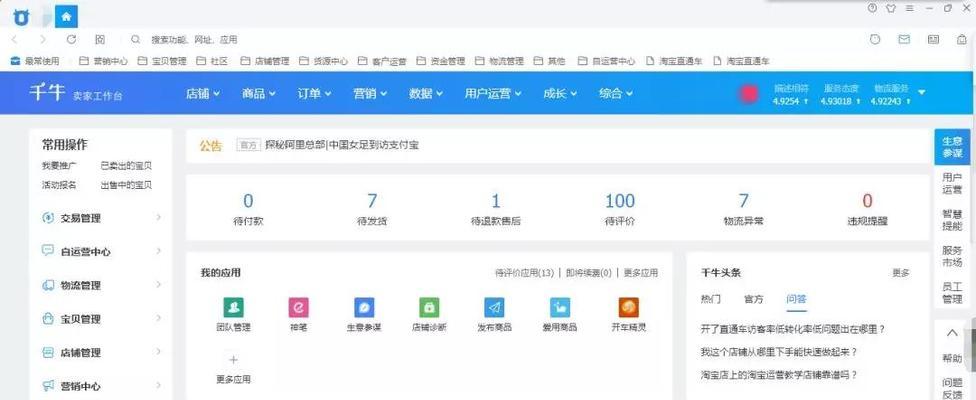Screen dimensions: 976x400
Task: Click the search magnifier icon
Action: 136,39
